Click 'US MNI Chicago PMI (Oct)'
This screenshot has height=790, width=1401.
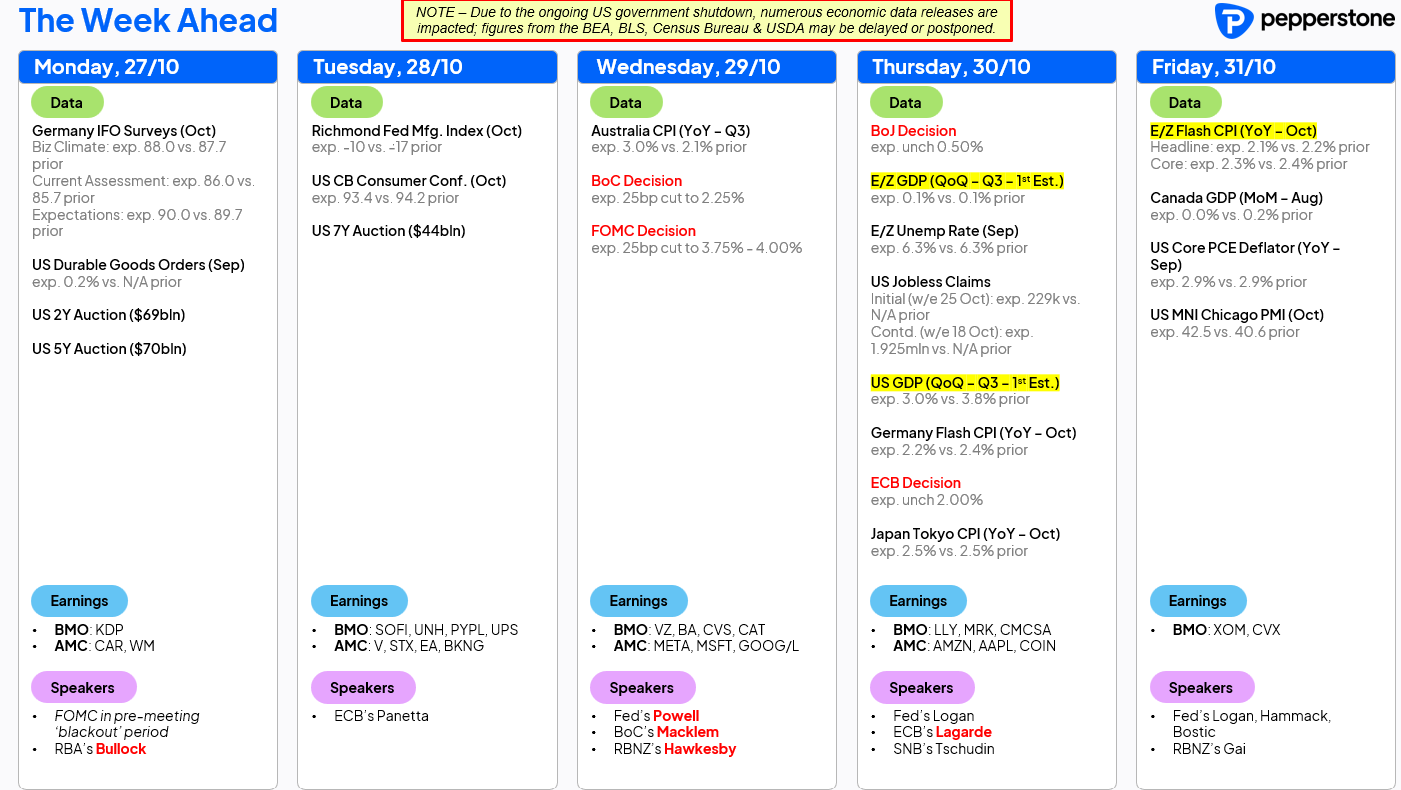1237,315
